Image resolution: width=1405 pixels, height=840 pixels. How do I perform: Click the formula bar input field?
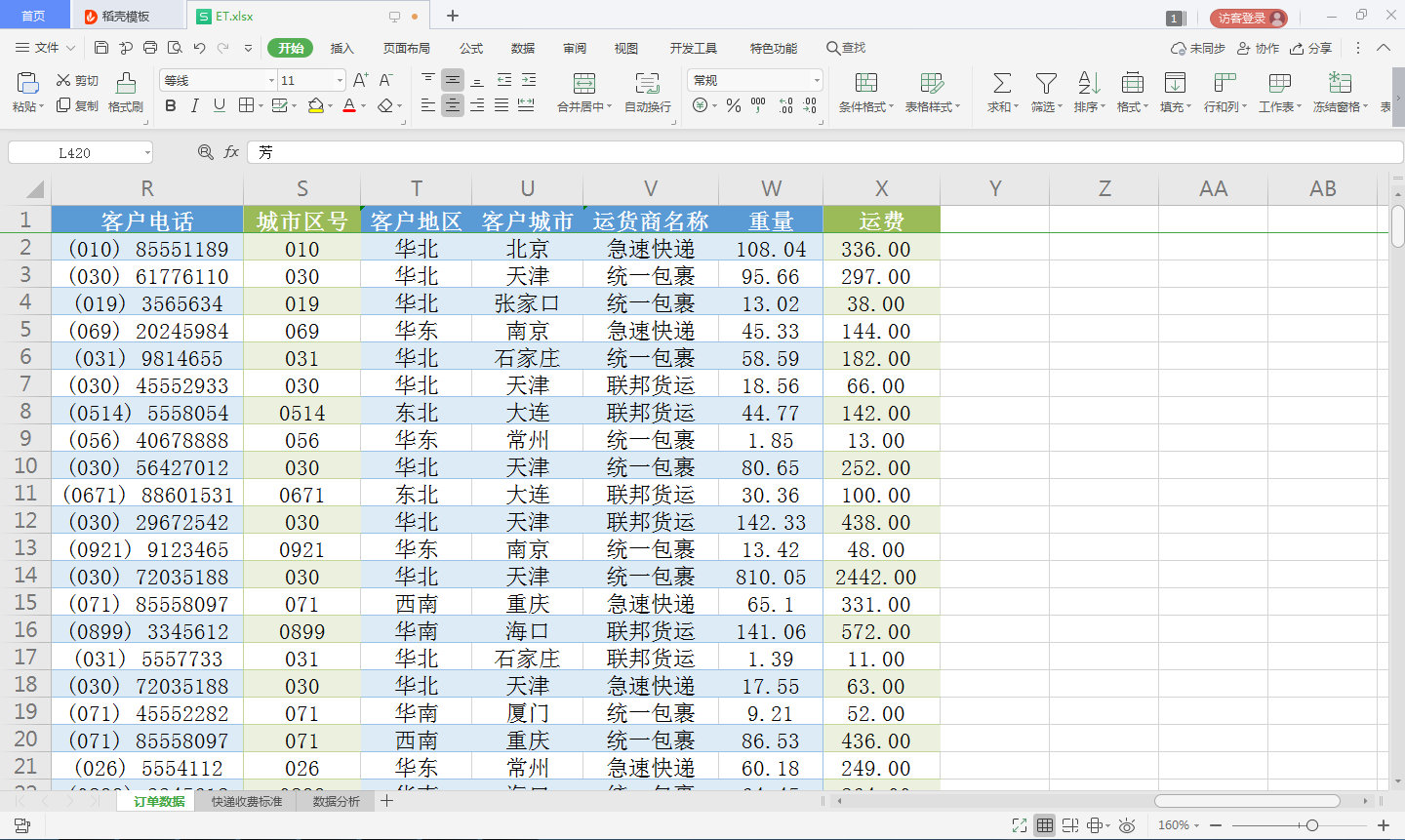tap(824, 152)
